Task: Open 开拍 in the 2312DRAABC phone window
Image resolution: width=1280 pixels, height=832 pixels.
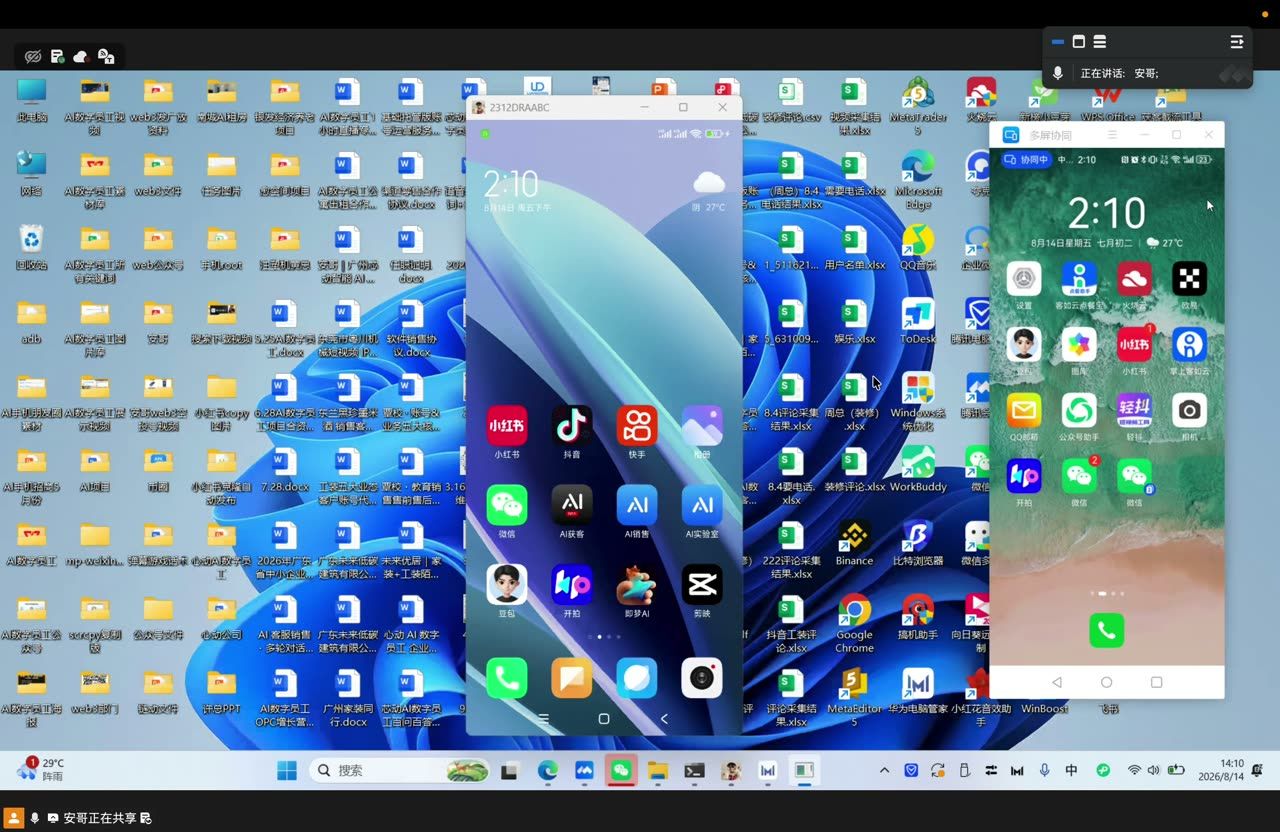Action: point(572,584)
